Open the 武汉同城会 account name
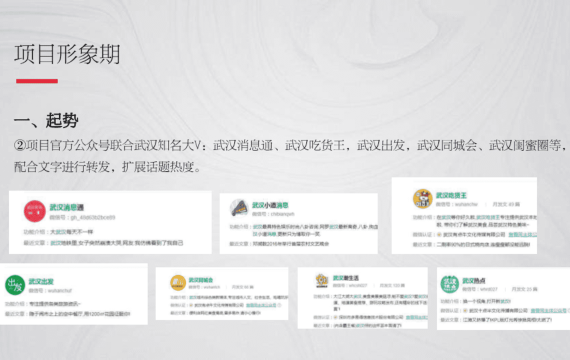This screenshot has height=360, width=570. 201,280
